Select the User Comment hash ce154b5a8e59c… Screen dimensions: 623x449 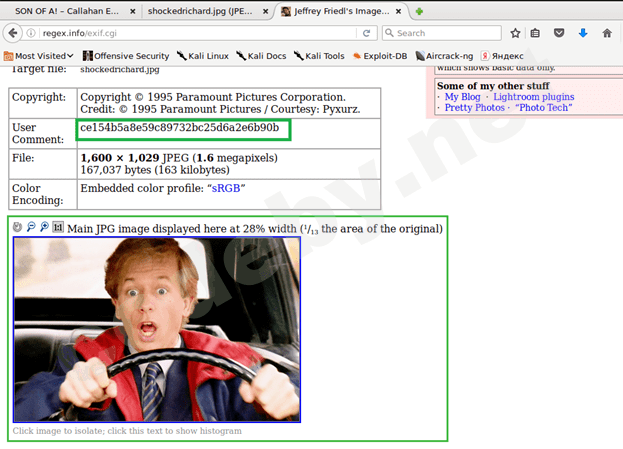(180, 128)
